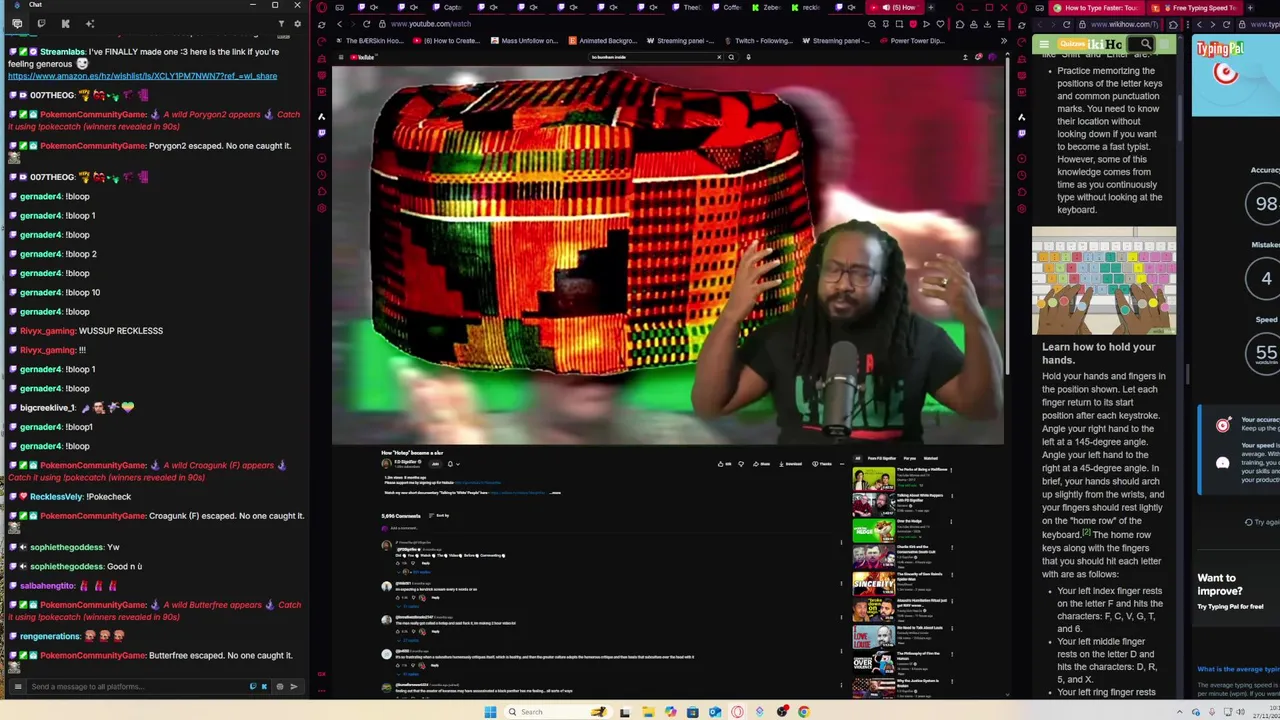The image size is (1280, 720).
Task: Click the wikiHow search magnifier icon
Action: click(1146, 44)
